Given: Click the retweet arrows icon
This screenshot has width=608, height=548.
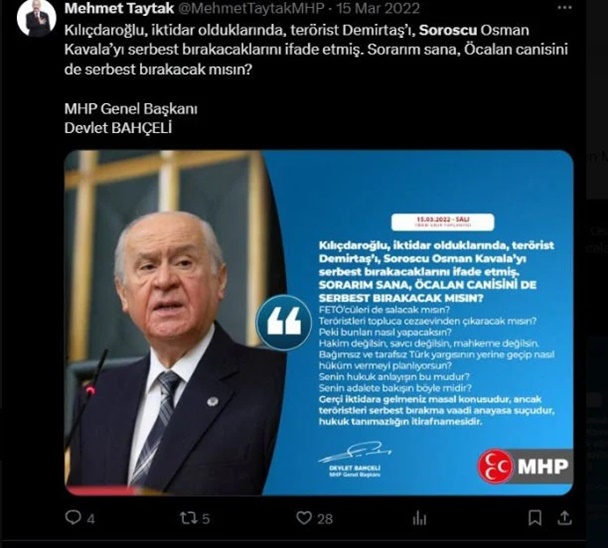Looking at the screenshot, I should (188, 518).
